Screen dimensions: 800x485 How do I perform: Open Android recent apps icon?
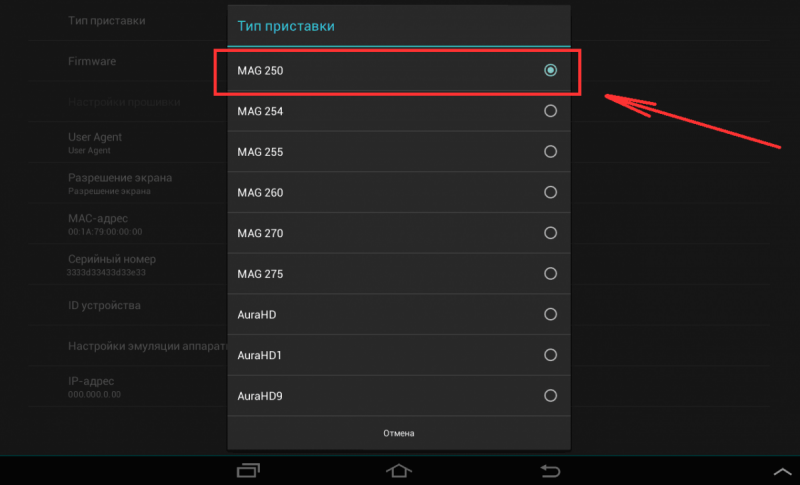248,470
